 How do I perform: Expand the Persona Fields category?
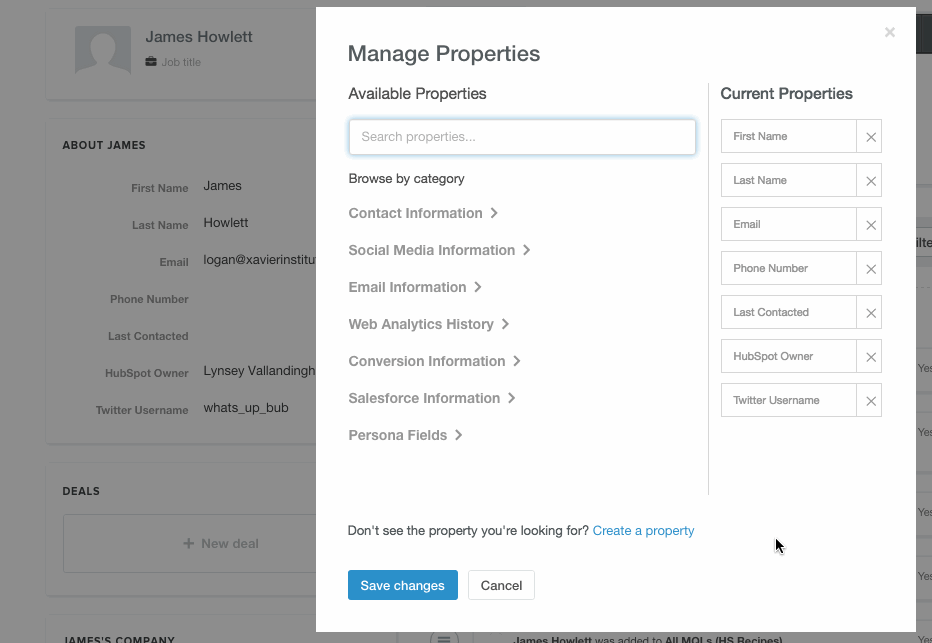405,435
